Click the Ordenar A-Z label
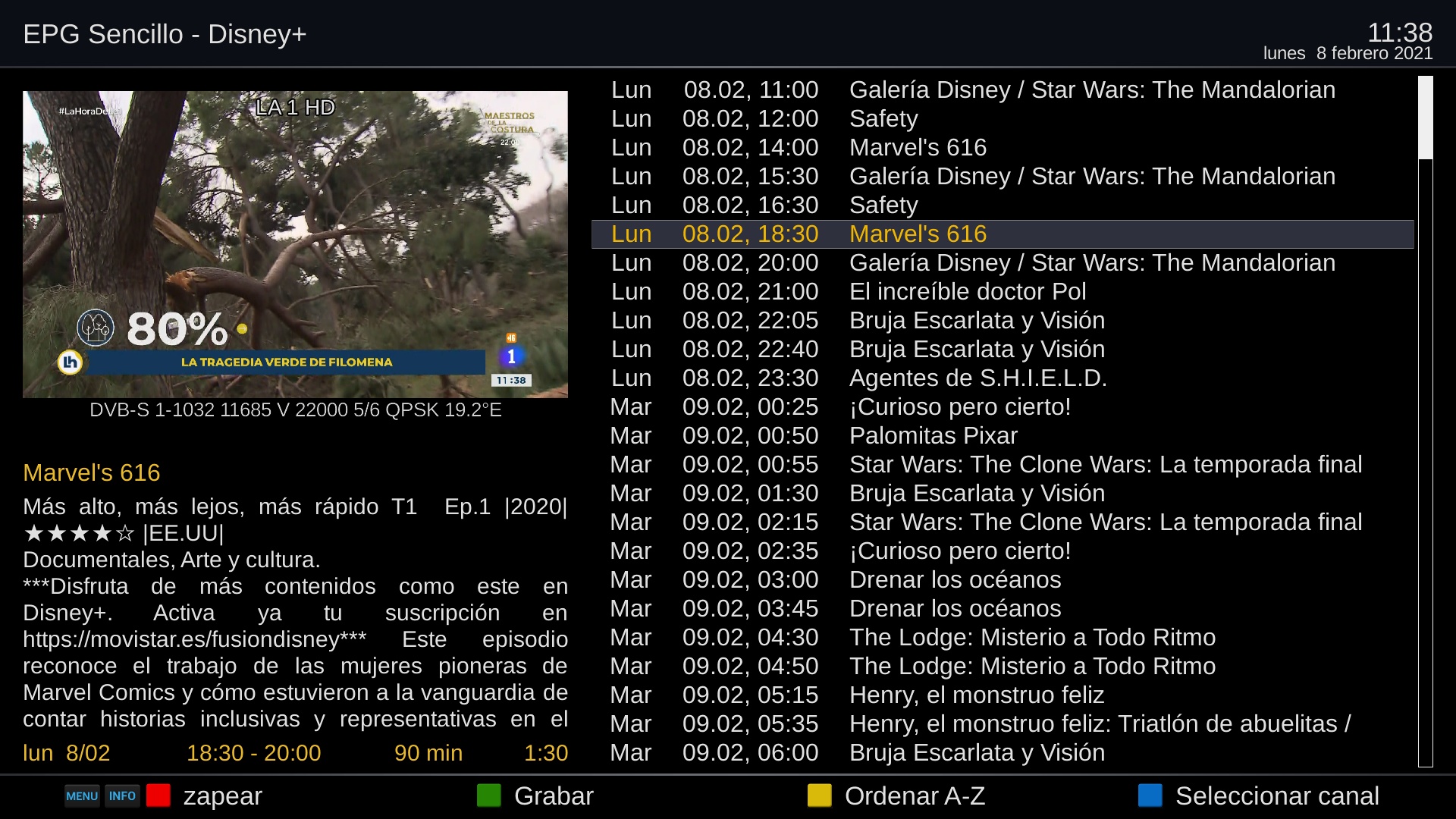This screenshot has width=1456, height=819. pyautogui.click(x=915, y=796)
